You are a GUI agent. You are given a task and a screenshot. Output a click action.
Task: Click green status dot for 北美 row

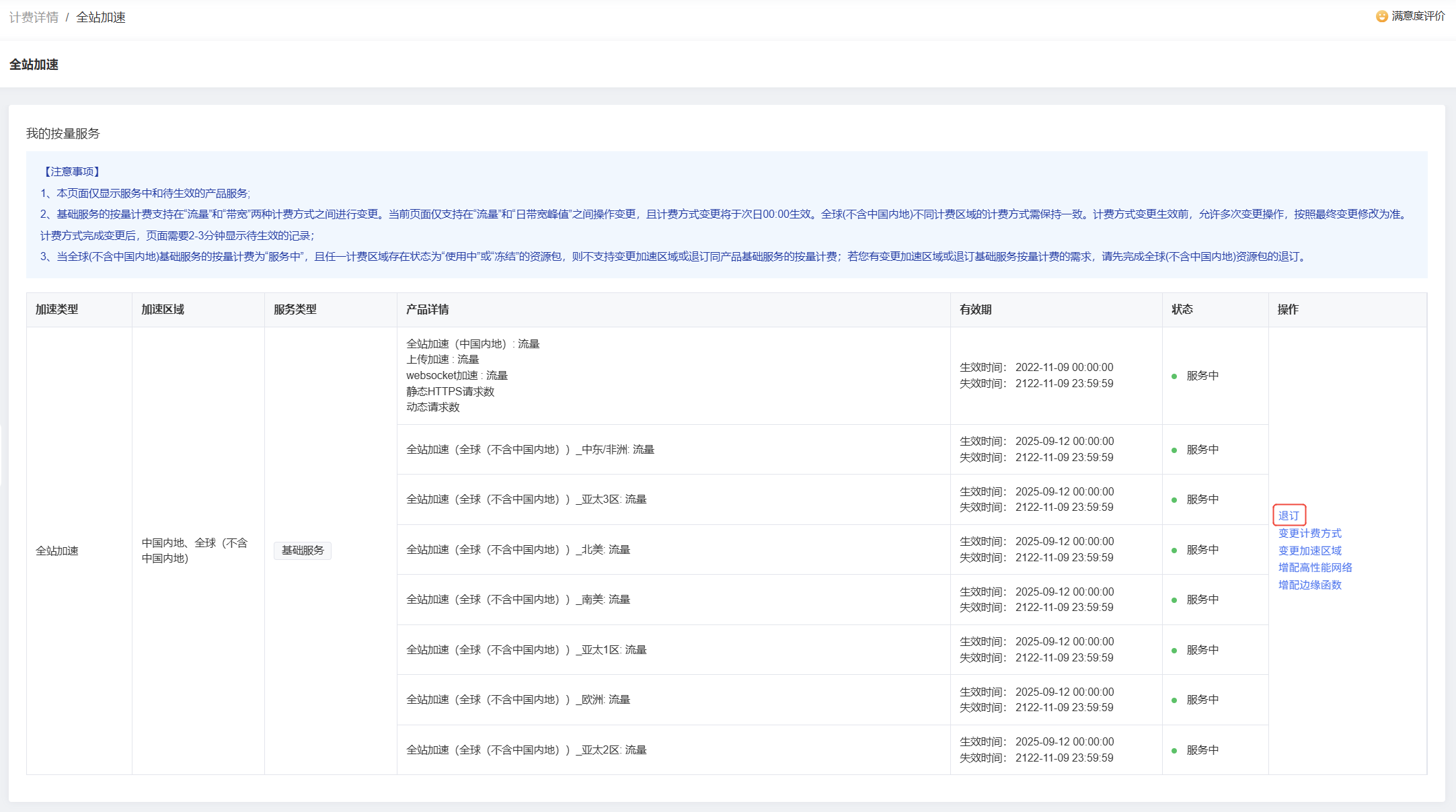(x=1174, y=551)
